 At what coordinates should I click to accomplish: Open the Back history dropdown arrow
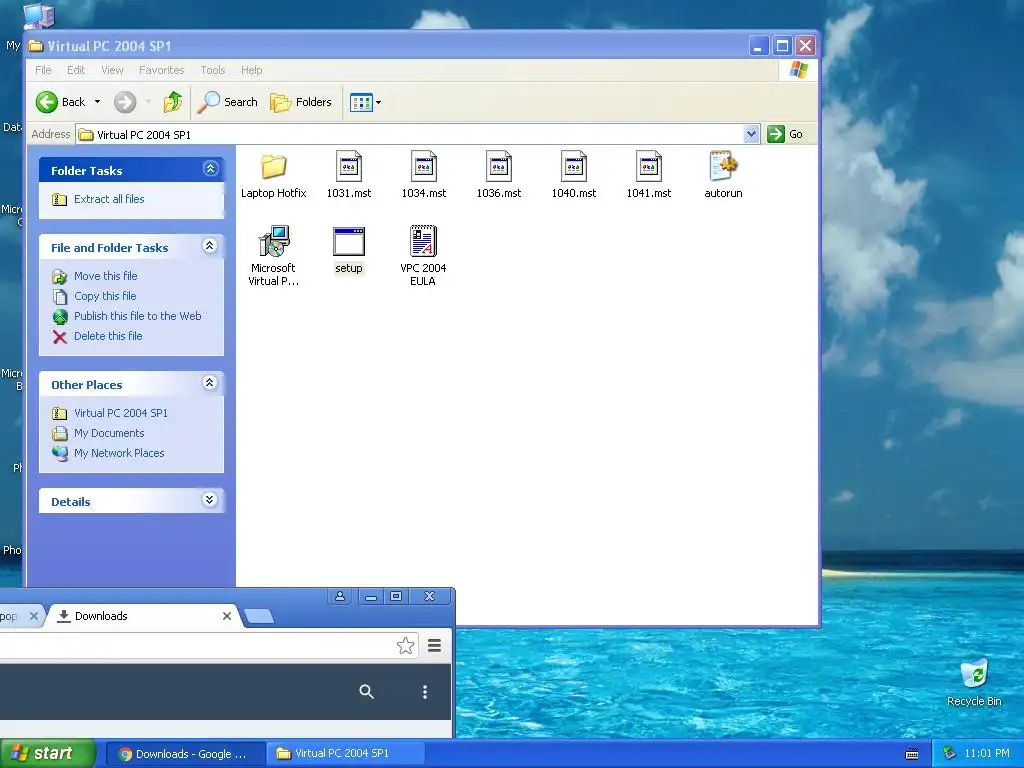[97, 102]
